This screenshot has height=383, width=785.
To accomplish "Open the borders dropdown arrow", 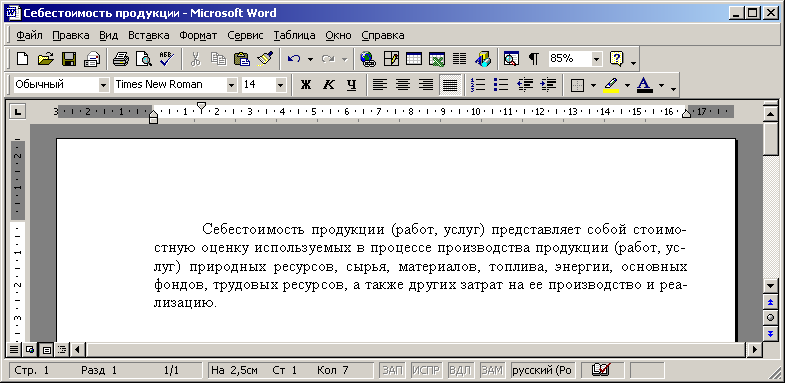I will pos(593,85).
